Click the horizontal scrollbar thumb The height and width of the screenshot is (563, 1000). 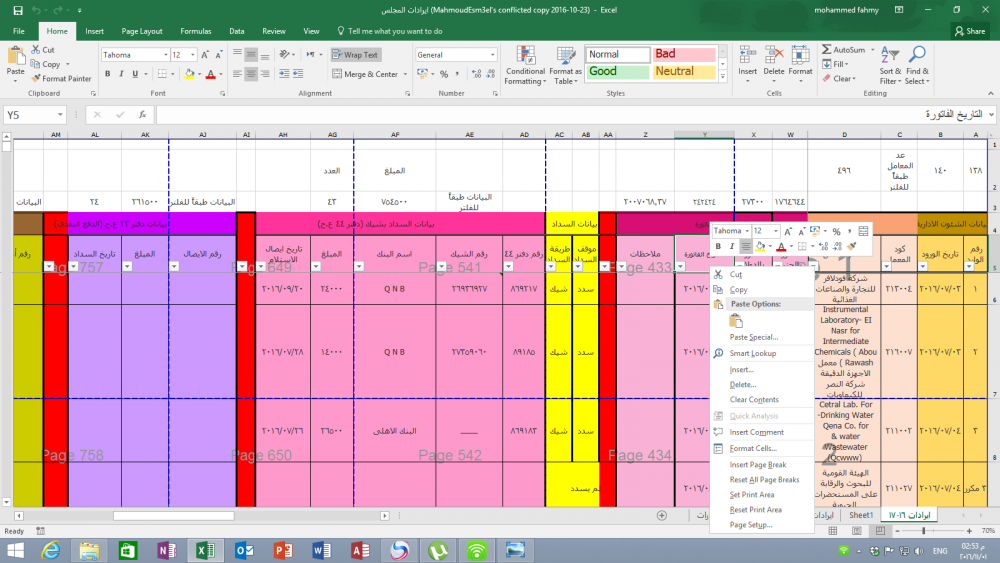click(x=173, y=516)
